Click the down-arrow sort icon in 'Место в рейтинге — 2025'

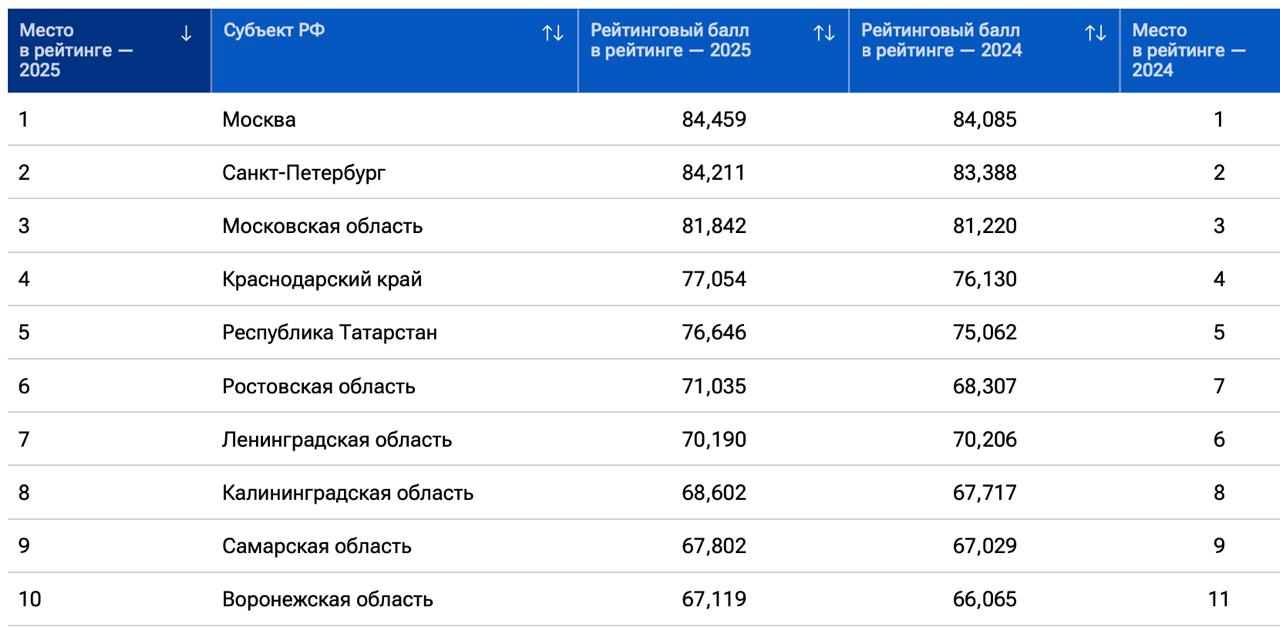pyautogui.click(x=186, y=33)
